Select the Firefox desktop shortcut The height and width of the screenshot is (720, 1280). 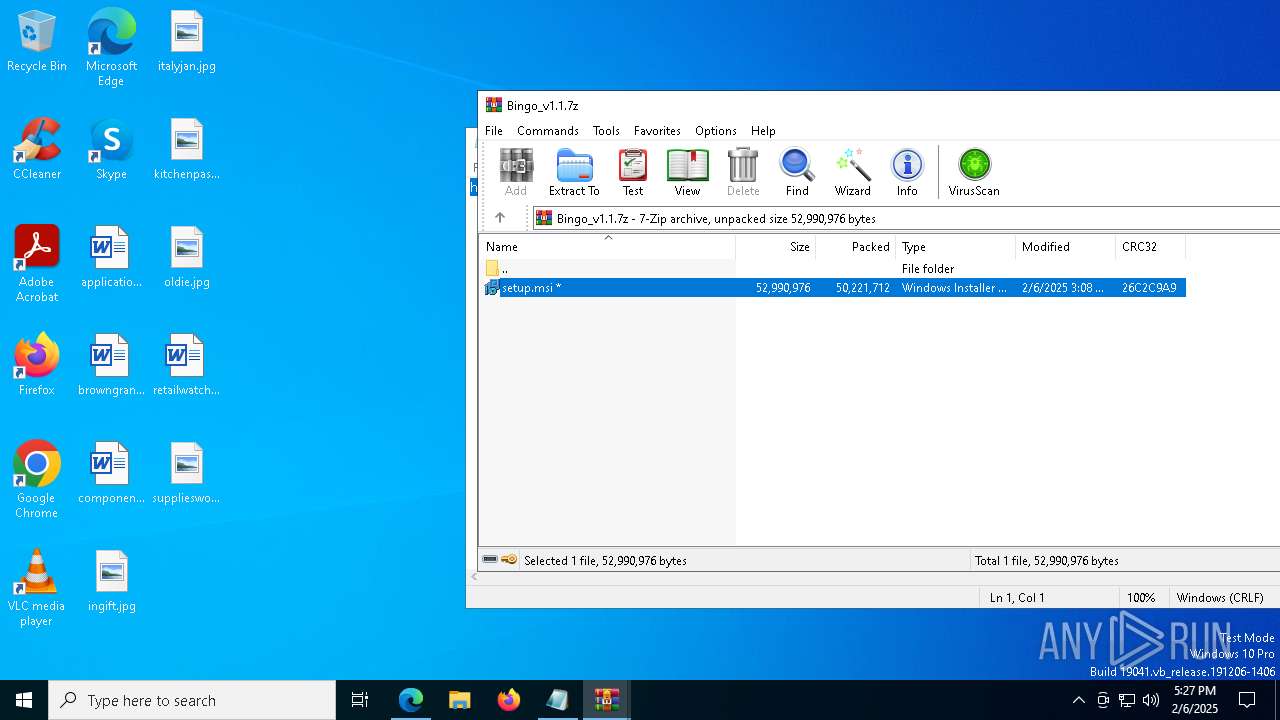click(37, 365)
